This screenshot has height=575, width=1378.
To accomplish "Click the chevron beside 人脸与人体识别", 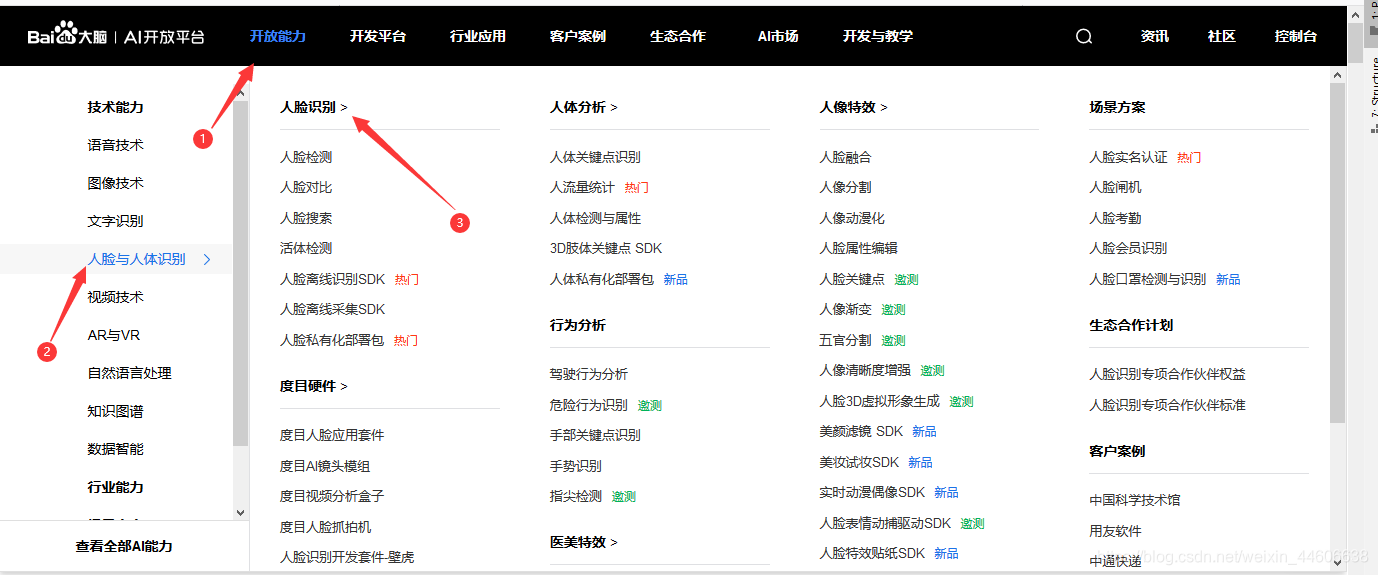I will [x=207, y=259].
